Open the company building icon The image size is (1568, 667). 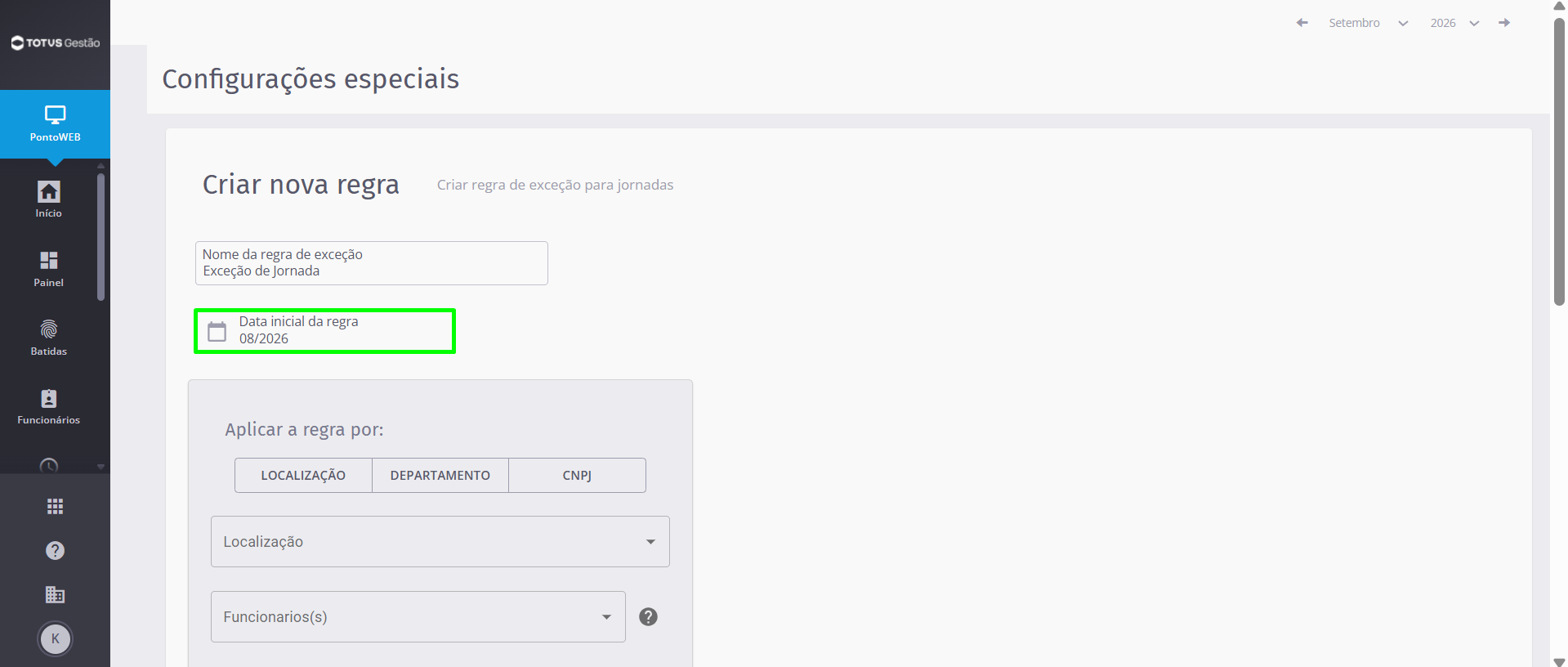[x=55, y=594]
